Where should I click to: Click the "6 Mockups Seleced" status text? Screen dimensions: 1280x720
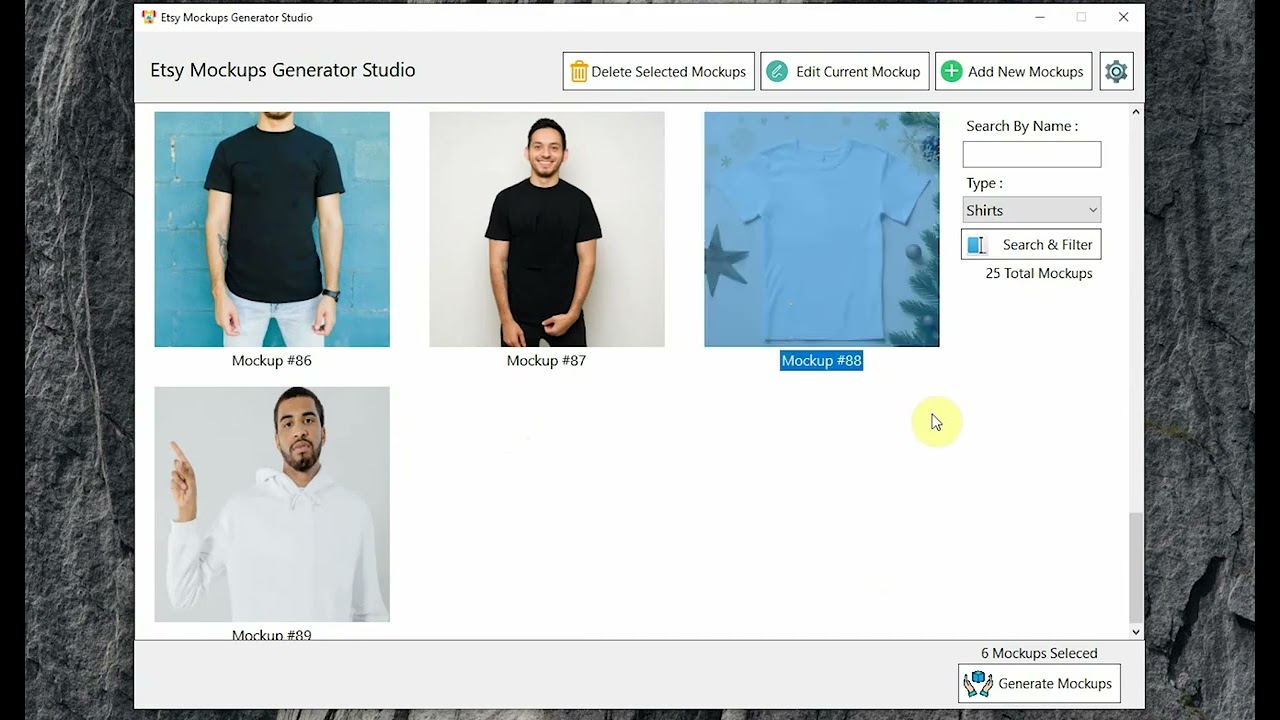1039,653
